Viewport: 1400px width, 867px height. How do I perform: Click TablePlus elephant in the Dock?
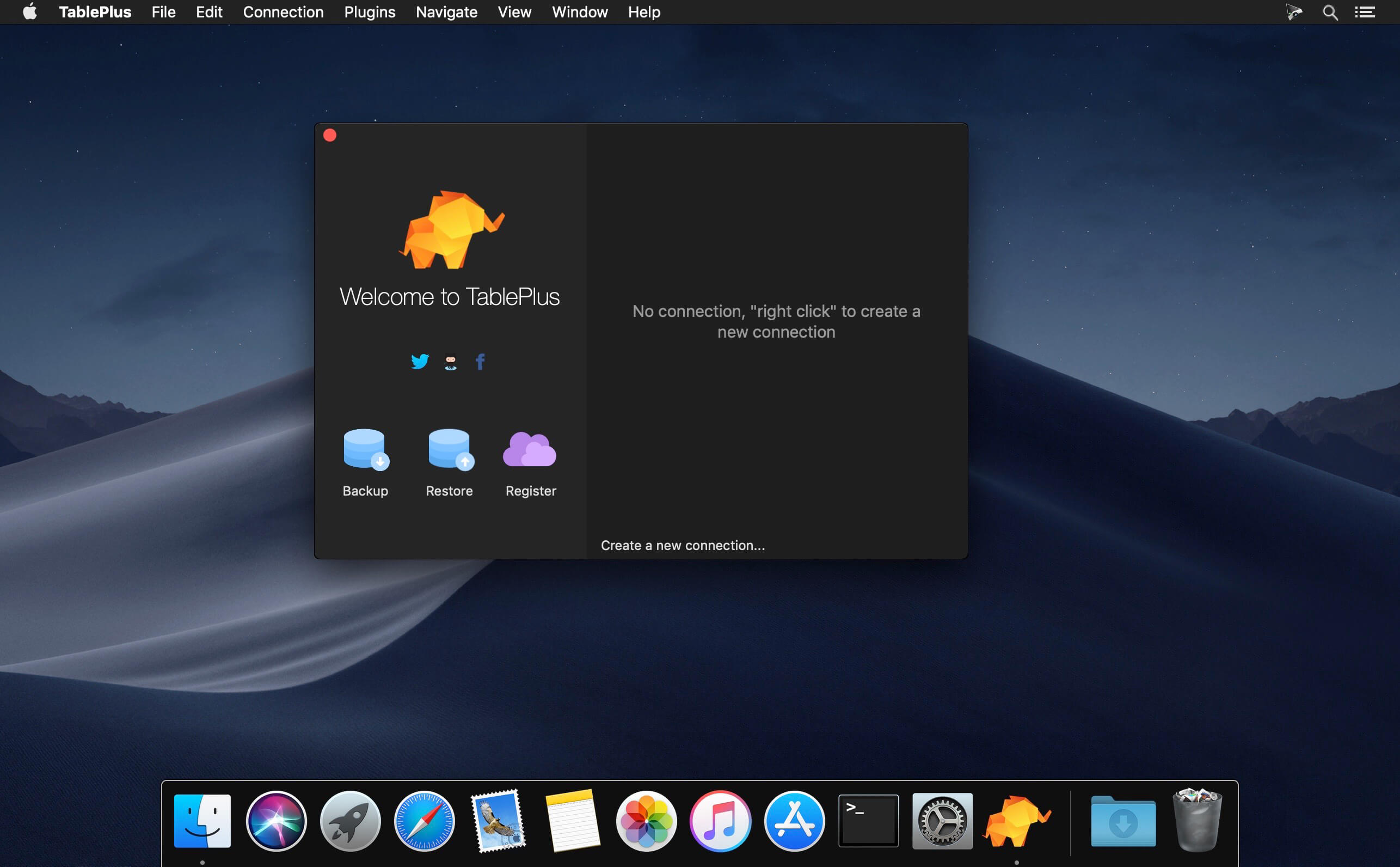[x=1016, y=821]
